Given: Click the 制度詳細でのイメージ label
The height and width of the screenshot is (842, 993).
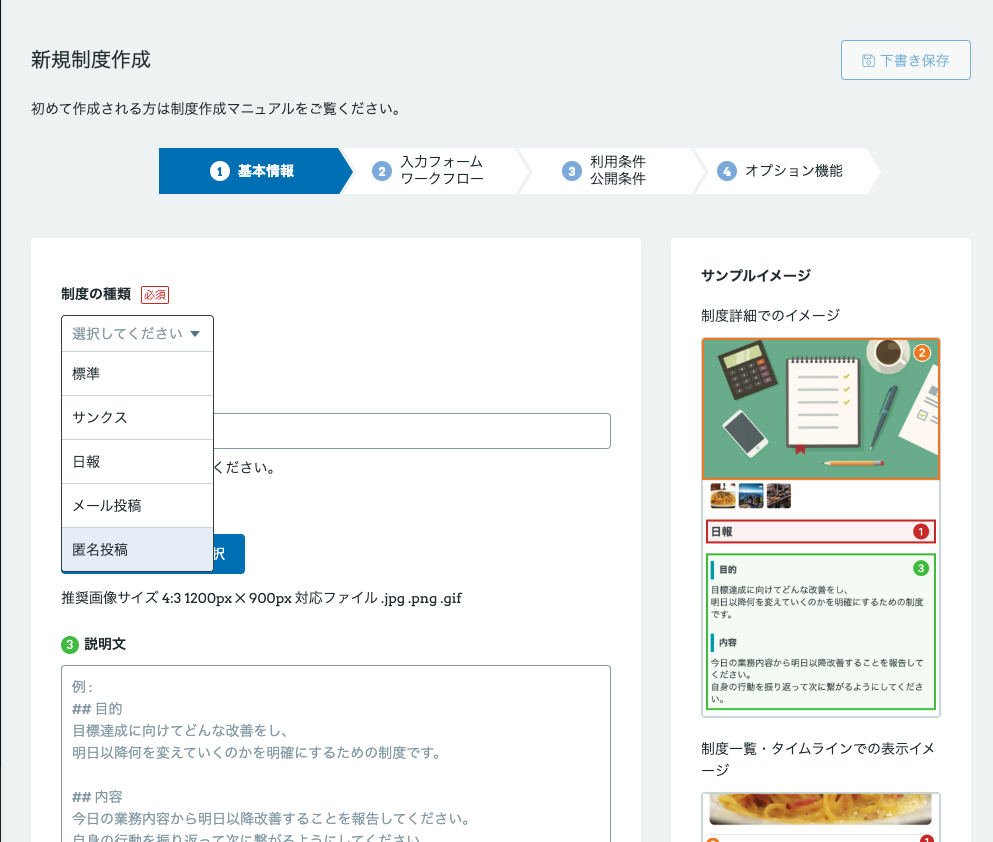Looking at the screenshot, I should [770, 315].
